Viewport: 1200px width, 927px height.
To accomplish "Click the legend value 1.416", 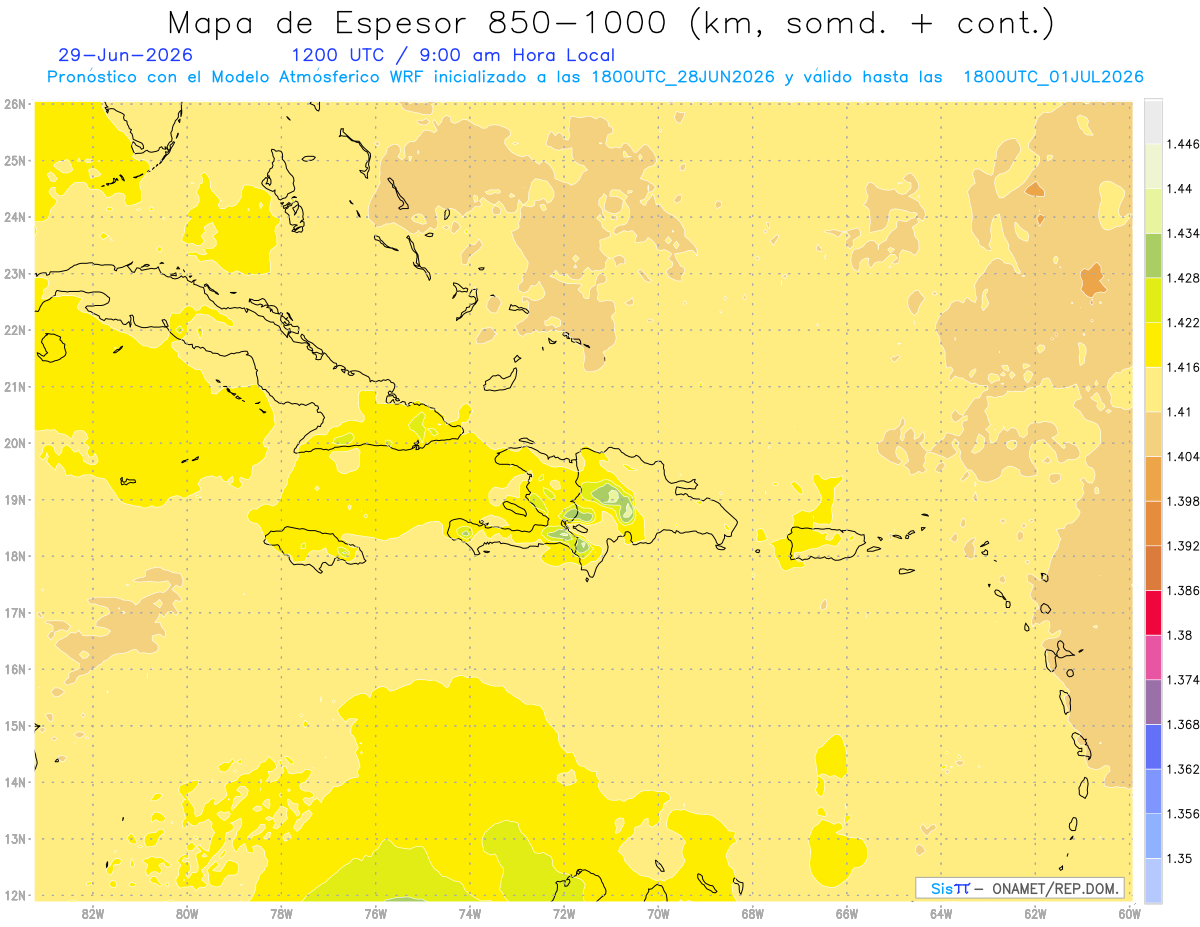I will pyautogui.click(x=1182, y=367).
